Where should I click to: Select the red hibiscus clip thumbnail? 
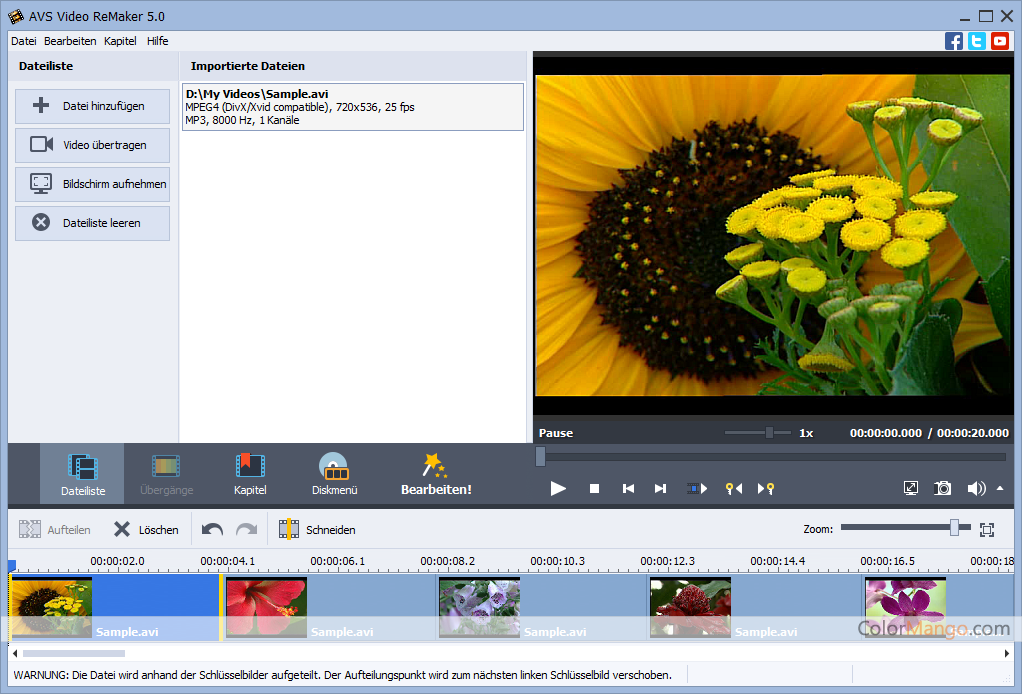(x=266, y=607)
